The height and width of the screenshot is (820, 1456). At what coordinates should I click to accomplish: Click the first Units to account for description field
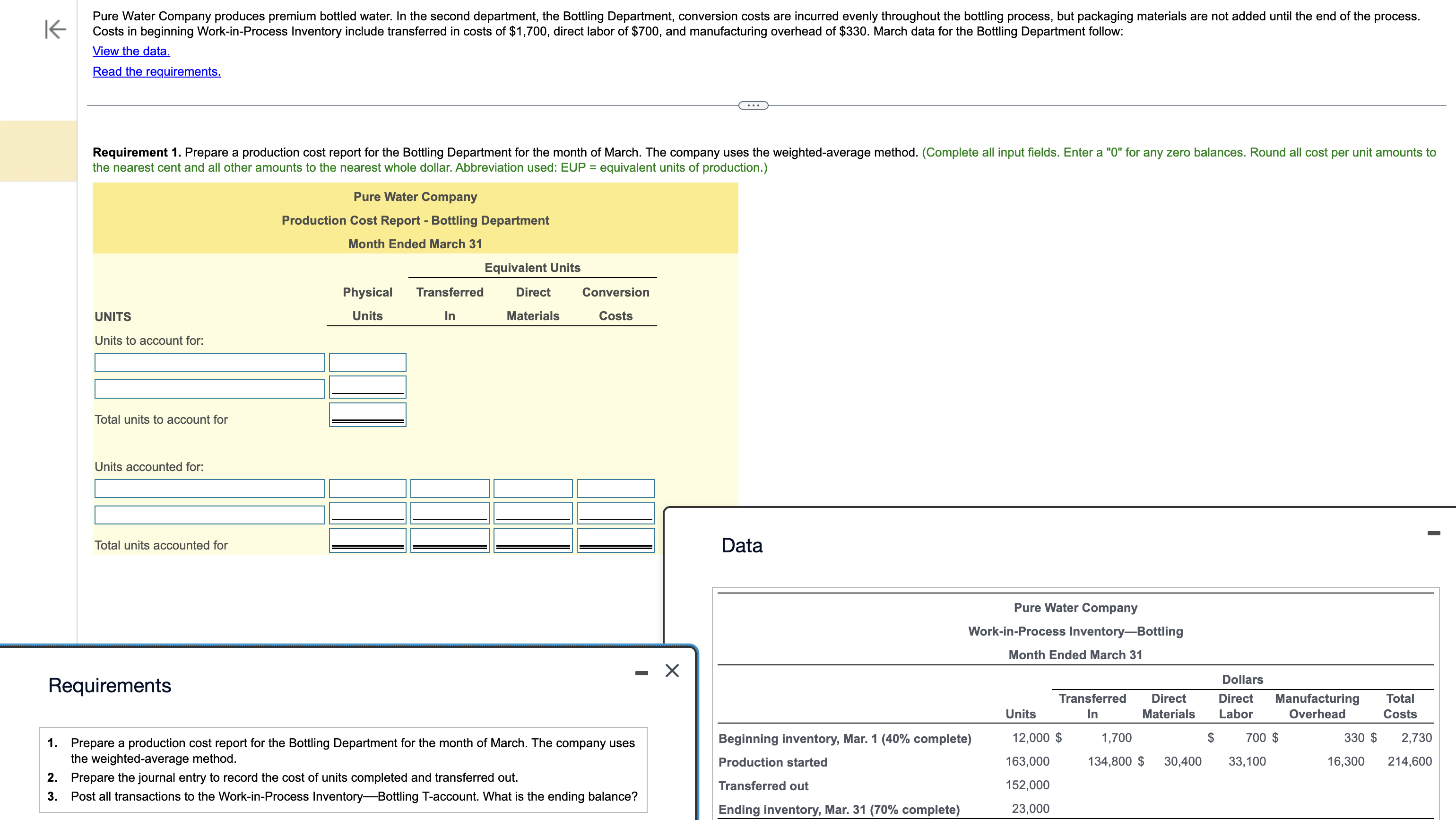pyautogui.click(x=209, y=362)
